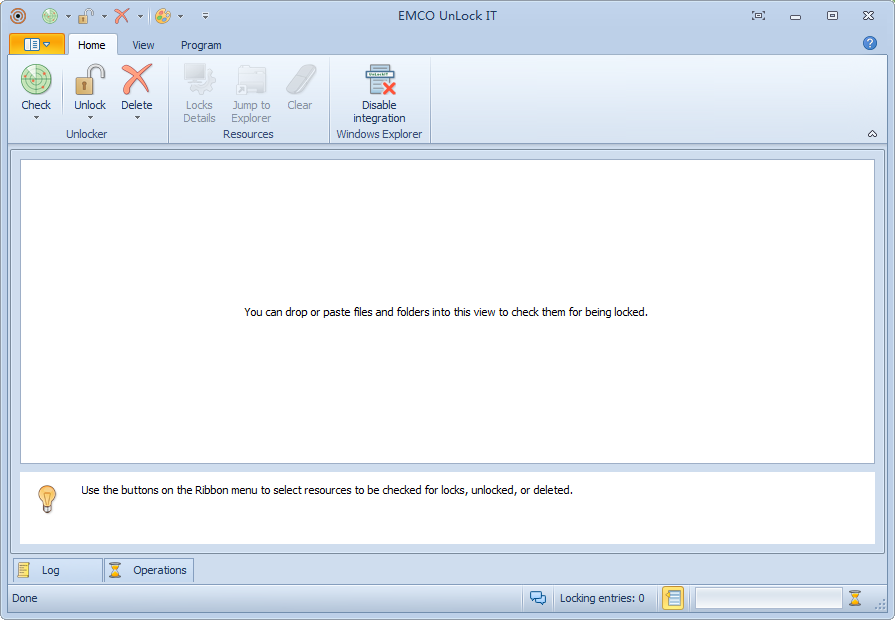Click the empty progress field in status bar
The image size is (895, 620).
(x=768, y=598)
